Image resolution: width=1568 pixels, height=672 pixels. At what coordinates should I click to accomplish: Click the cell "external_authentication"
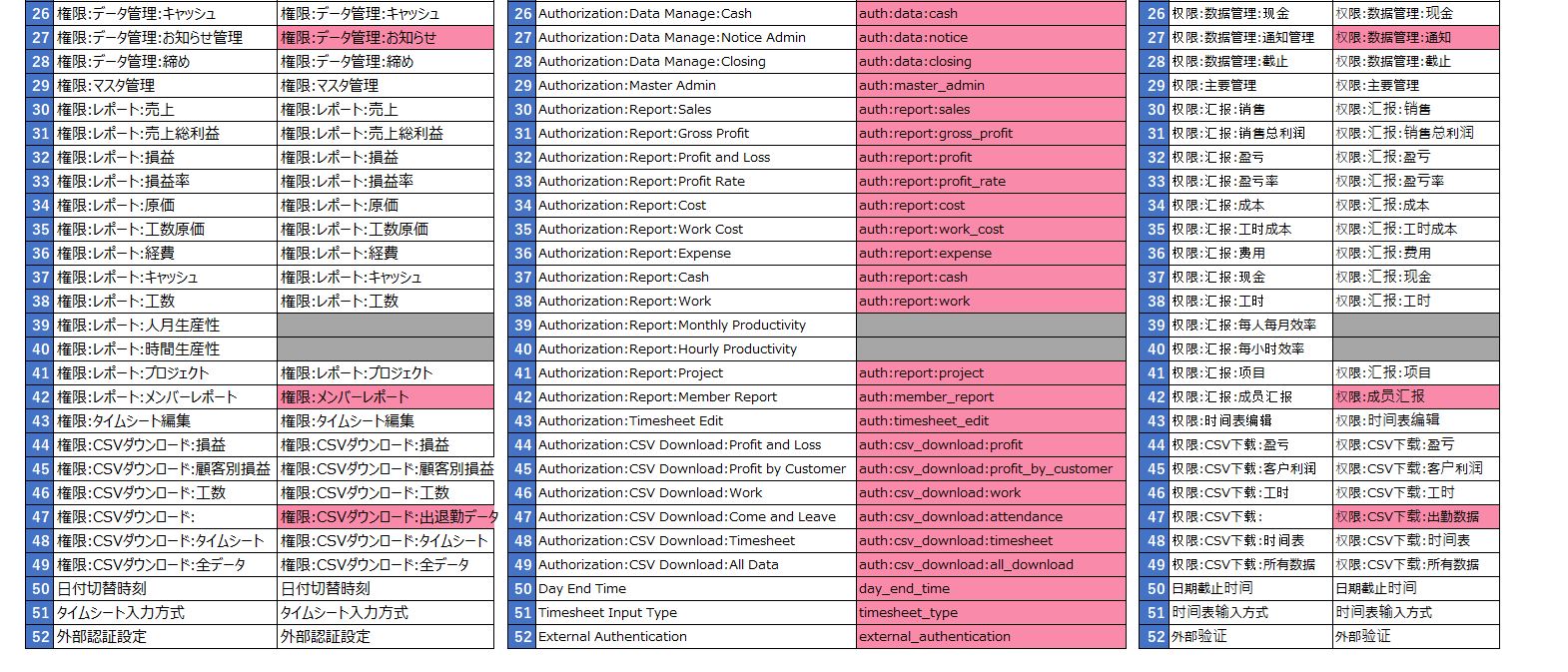click(991, 637)
